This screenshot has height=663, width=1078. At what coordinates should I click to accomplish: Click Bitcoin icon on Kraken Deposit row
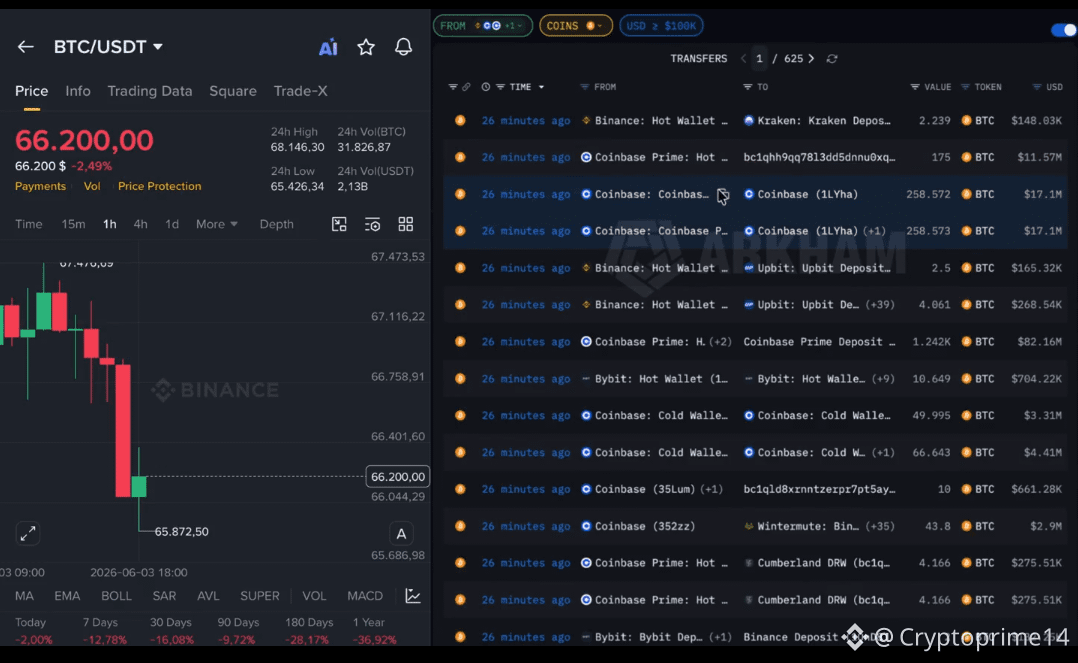(x=460, y=120)
